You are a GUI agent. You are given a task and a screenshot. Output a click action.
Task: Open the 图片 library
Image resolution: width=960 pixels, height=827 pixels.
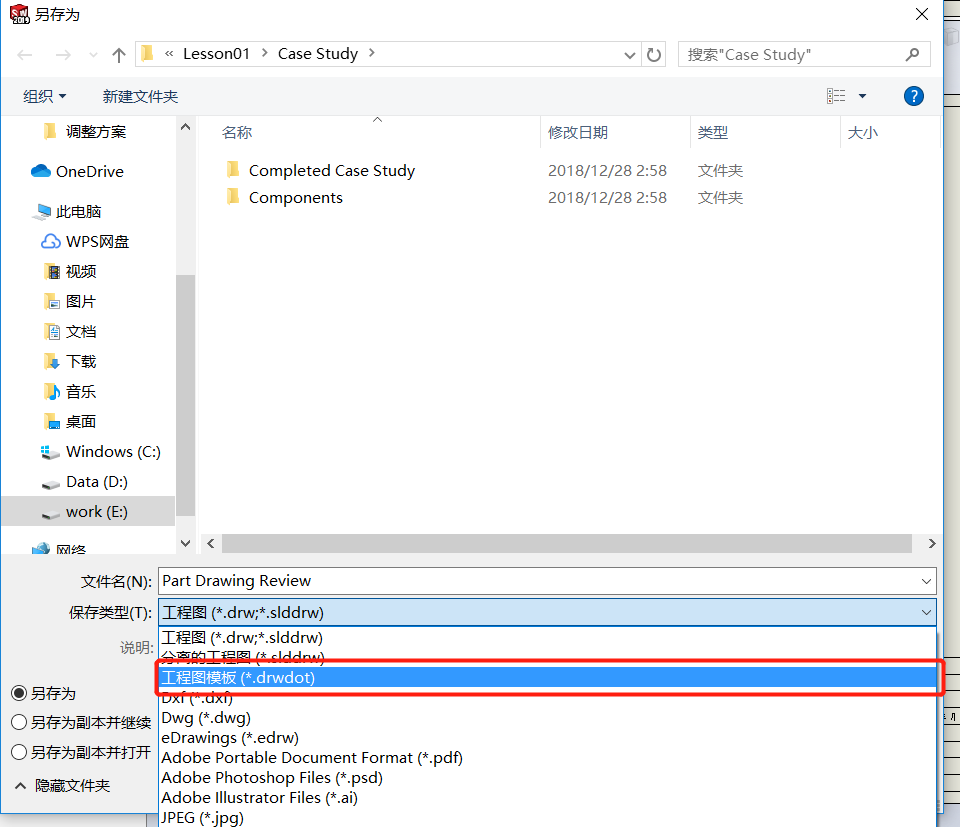[81, 302]
